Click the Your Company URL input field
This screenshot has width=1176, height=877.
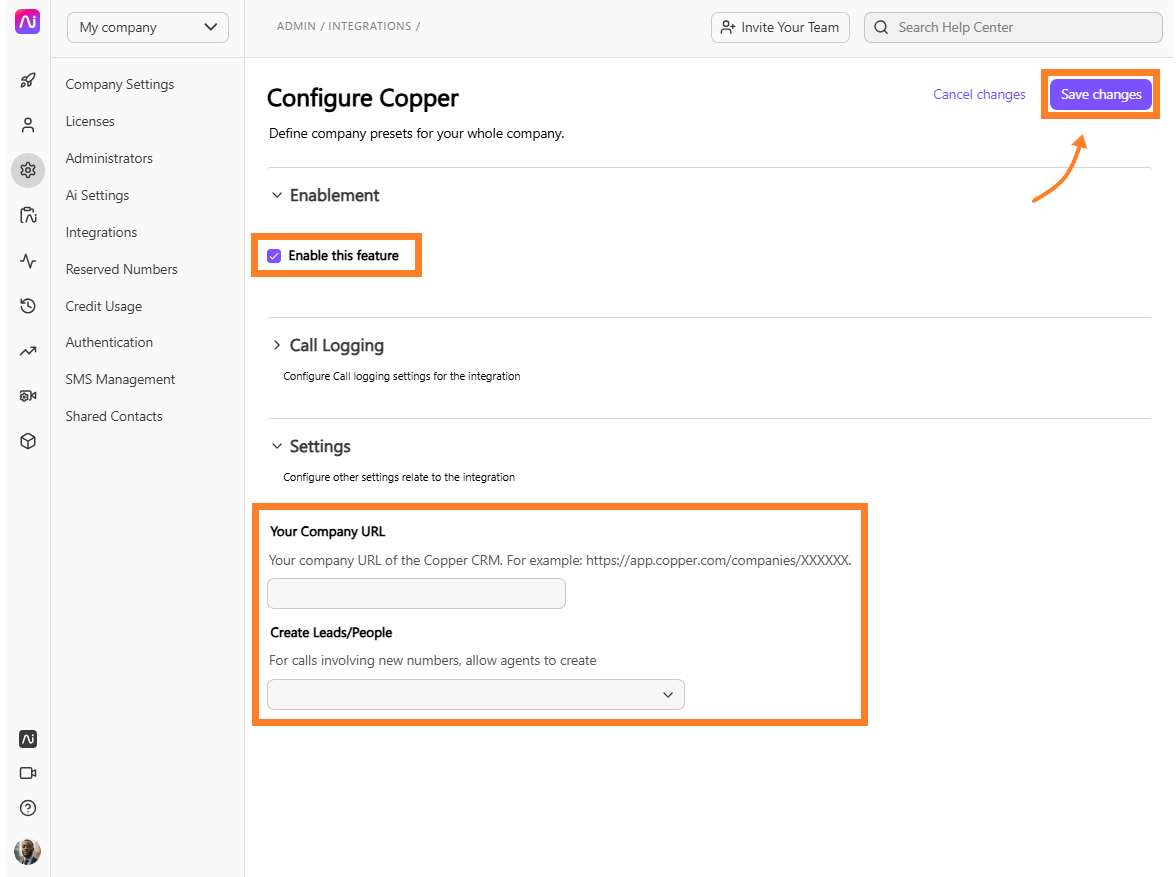point(416,593)
